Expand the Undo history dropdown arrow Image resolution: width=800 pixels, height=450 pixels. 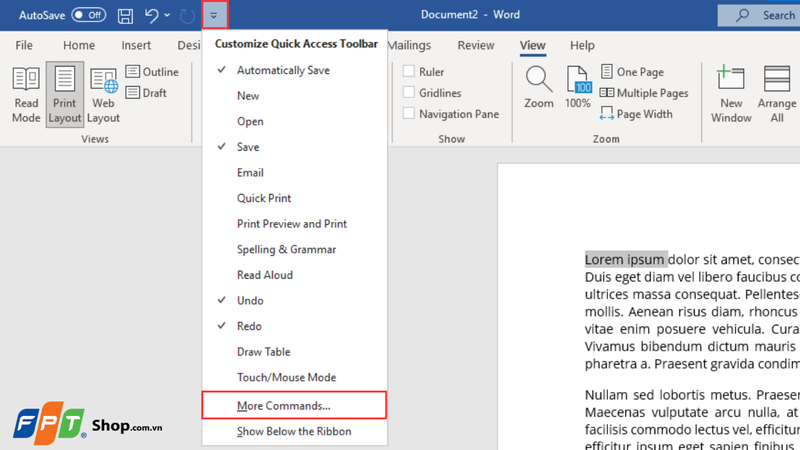tap(167, 15)
